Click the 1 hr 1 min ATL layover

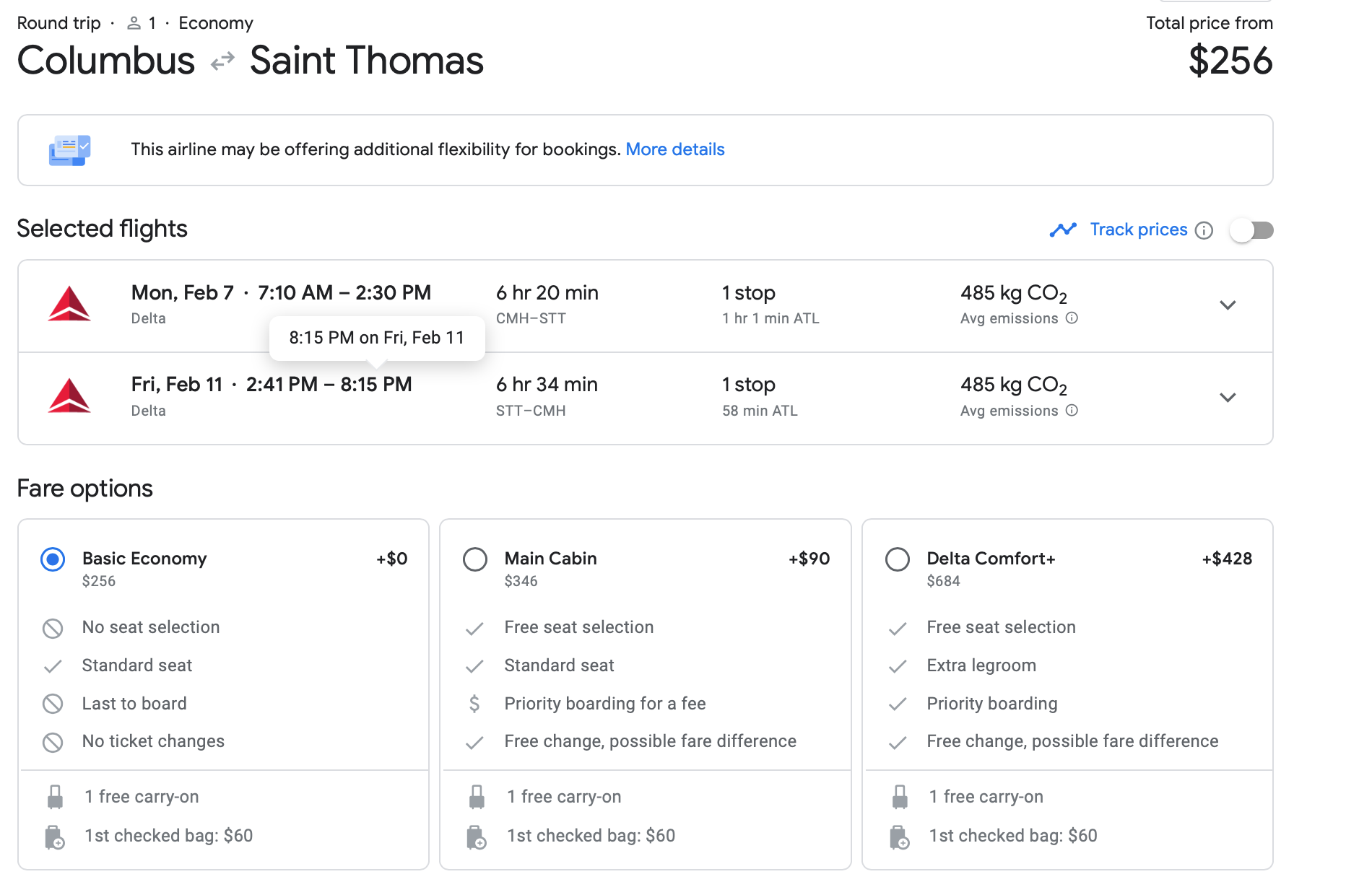click(x=770, y=318)
